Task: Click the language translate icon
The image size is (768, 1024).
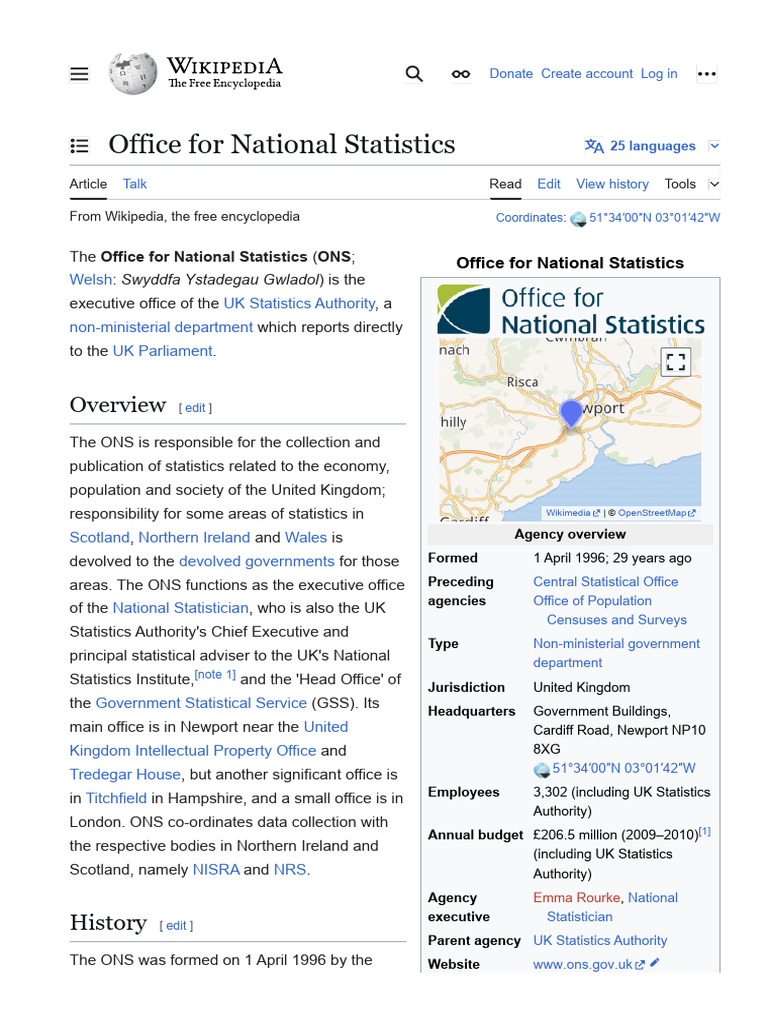Action: [x=594, y=146]
